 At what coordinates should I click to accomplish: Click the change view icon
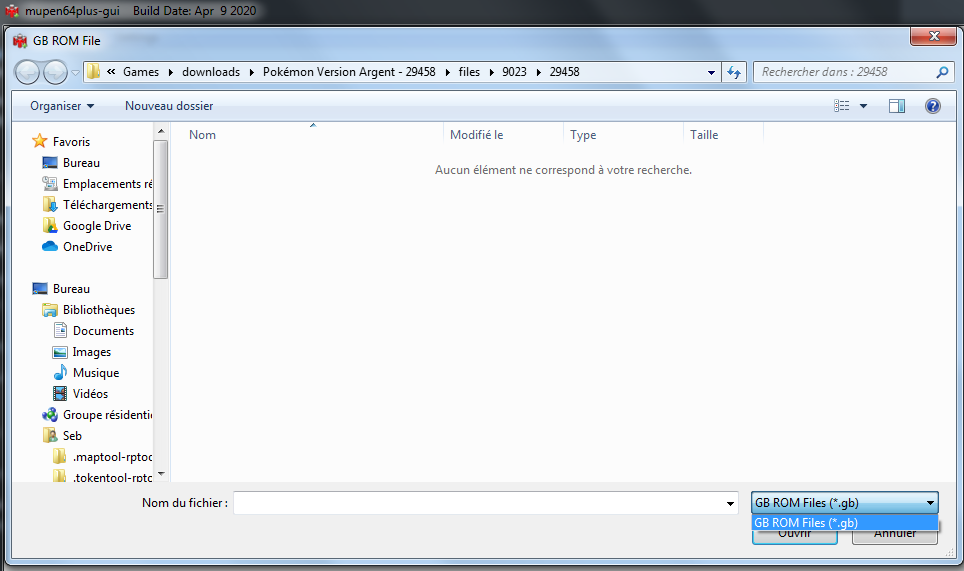tap(842, 106)
